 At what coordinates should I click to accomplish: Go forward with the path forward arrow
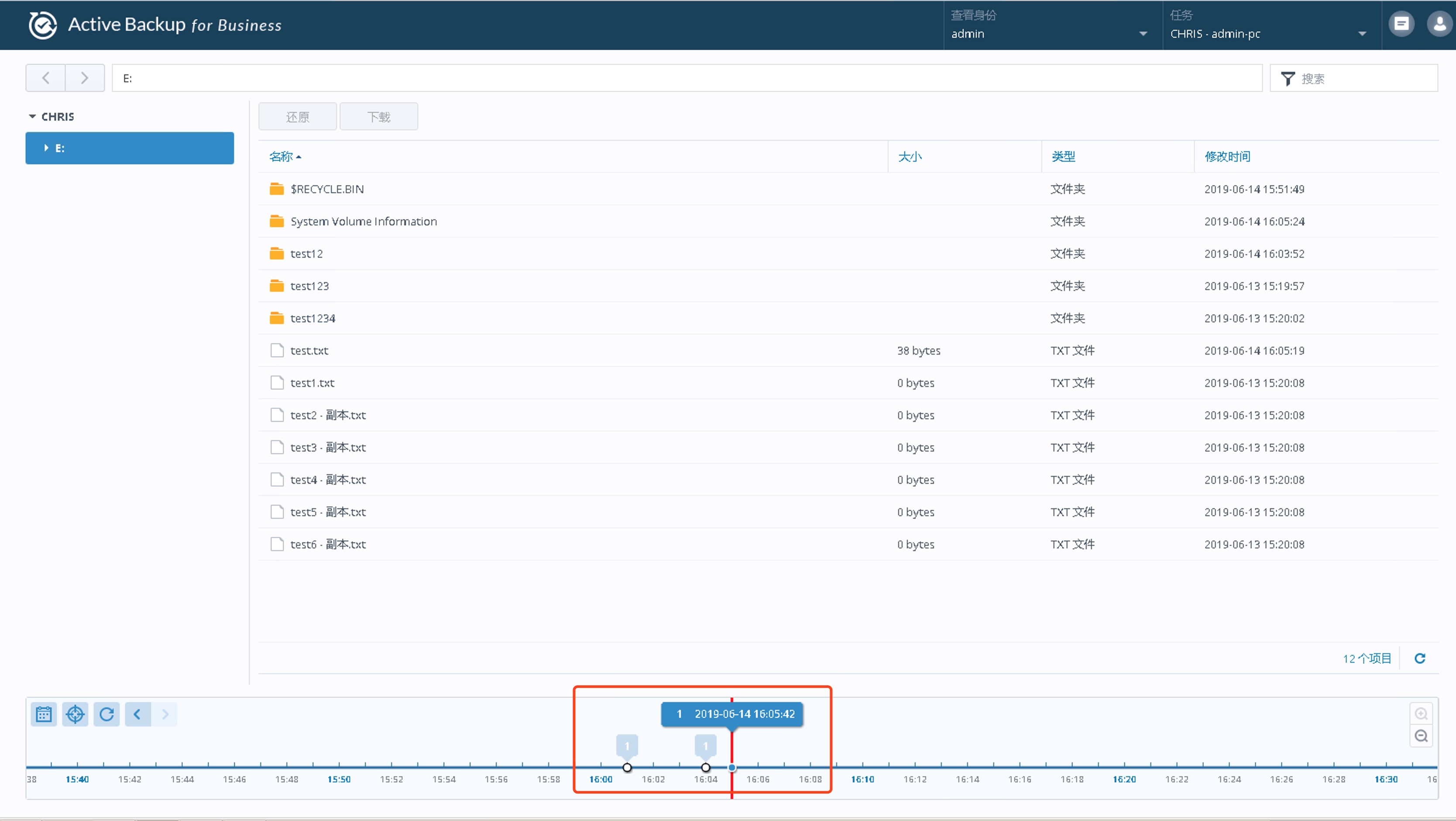click(x=85, y=78)
